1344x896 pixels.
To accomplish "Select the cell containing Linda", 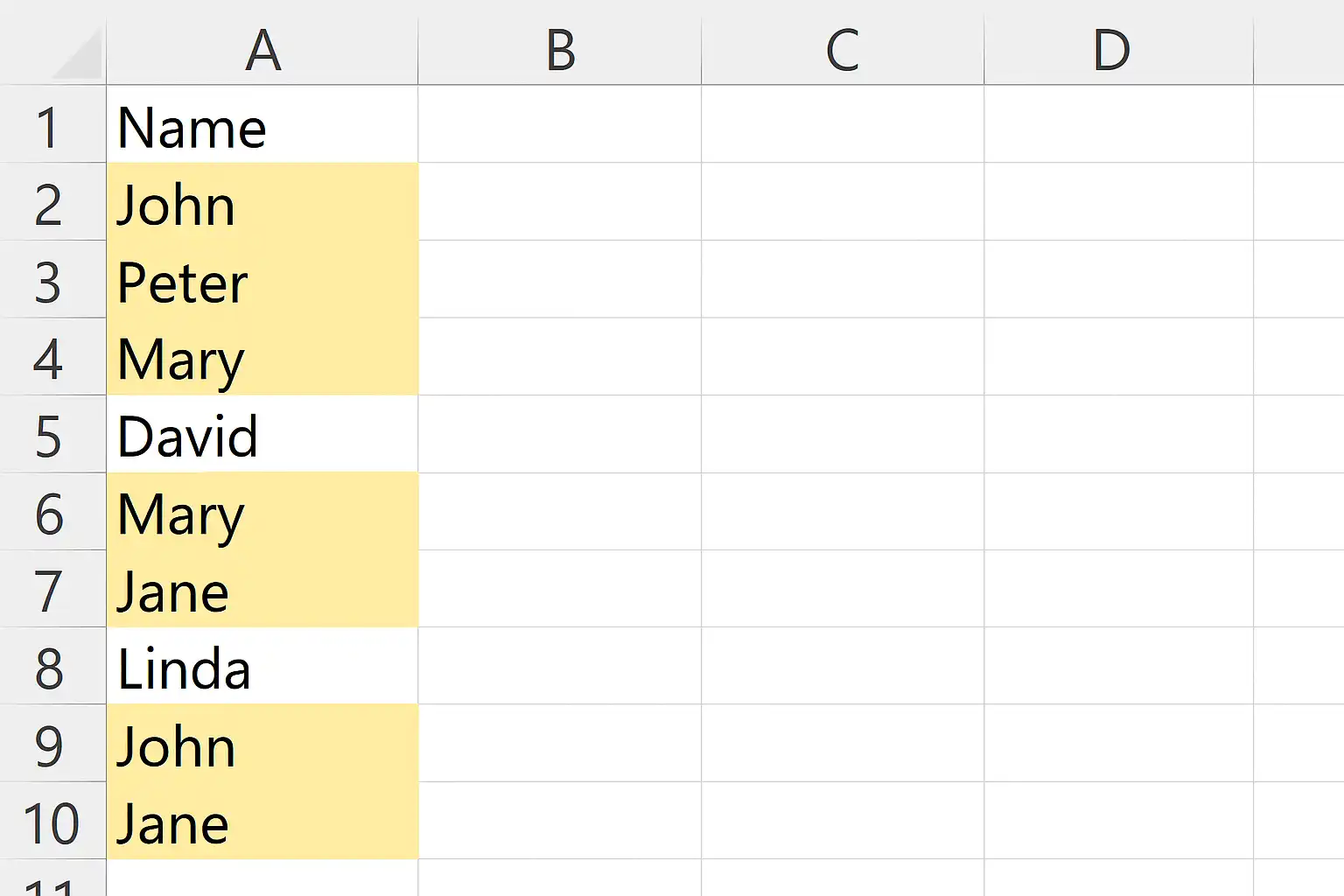I will (x=262, y=668).
